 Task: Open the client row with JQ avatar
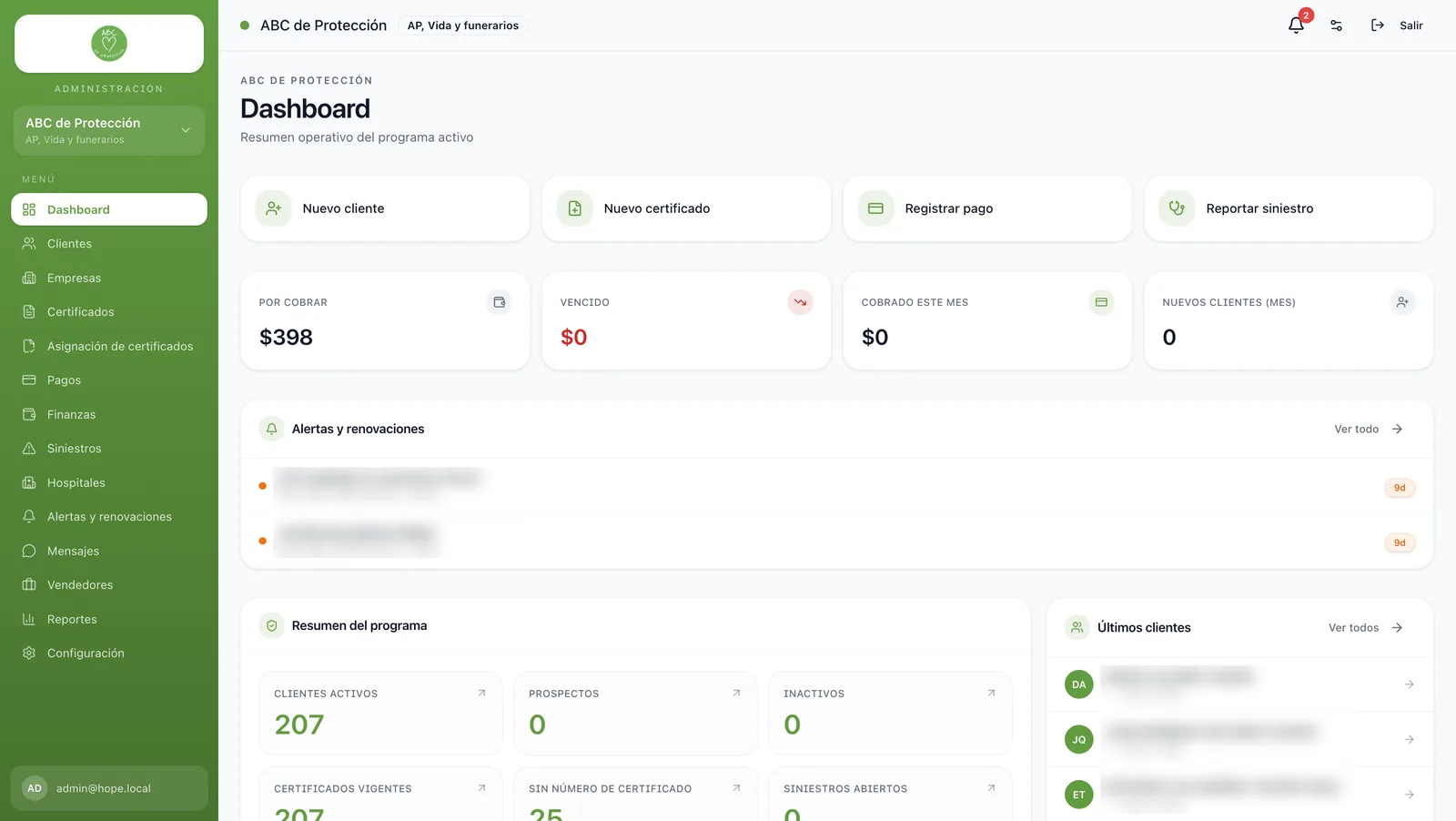click(x=1239, y=739)
